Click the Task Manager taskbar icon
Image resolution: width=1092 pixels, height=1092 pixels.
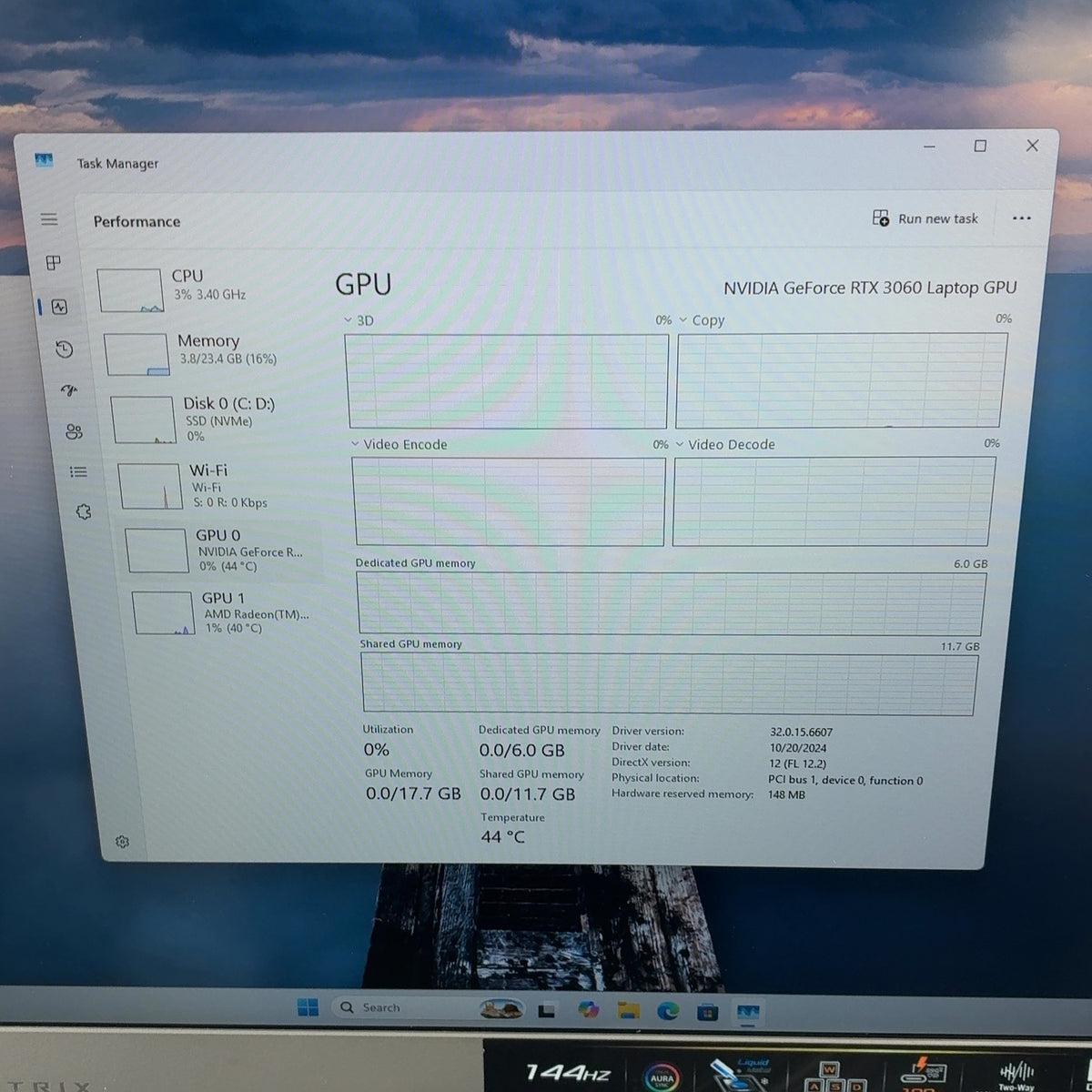tap(748, 1011)
